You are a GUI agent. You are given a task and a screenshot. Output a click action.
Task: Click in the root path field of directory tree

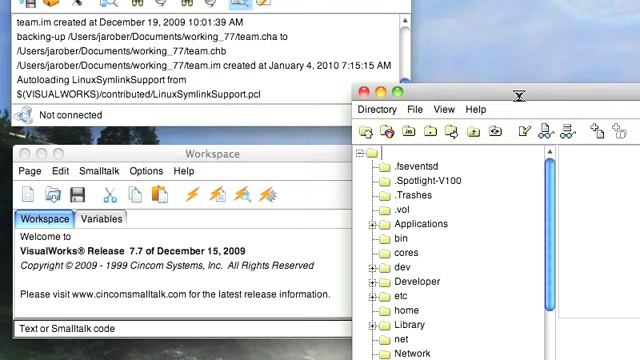click(461, 153)
